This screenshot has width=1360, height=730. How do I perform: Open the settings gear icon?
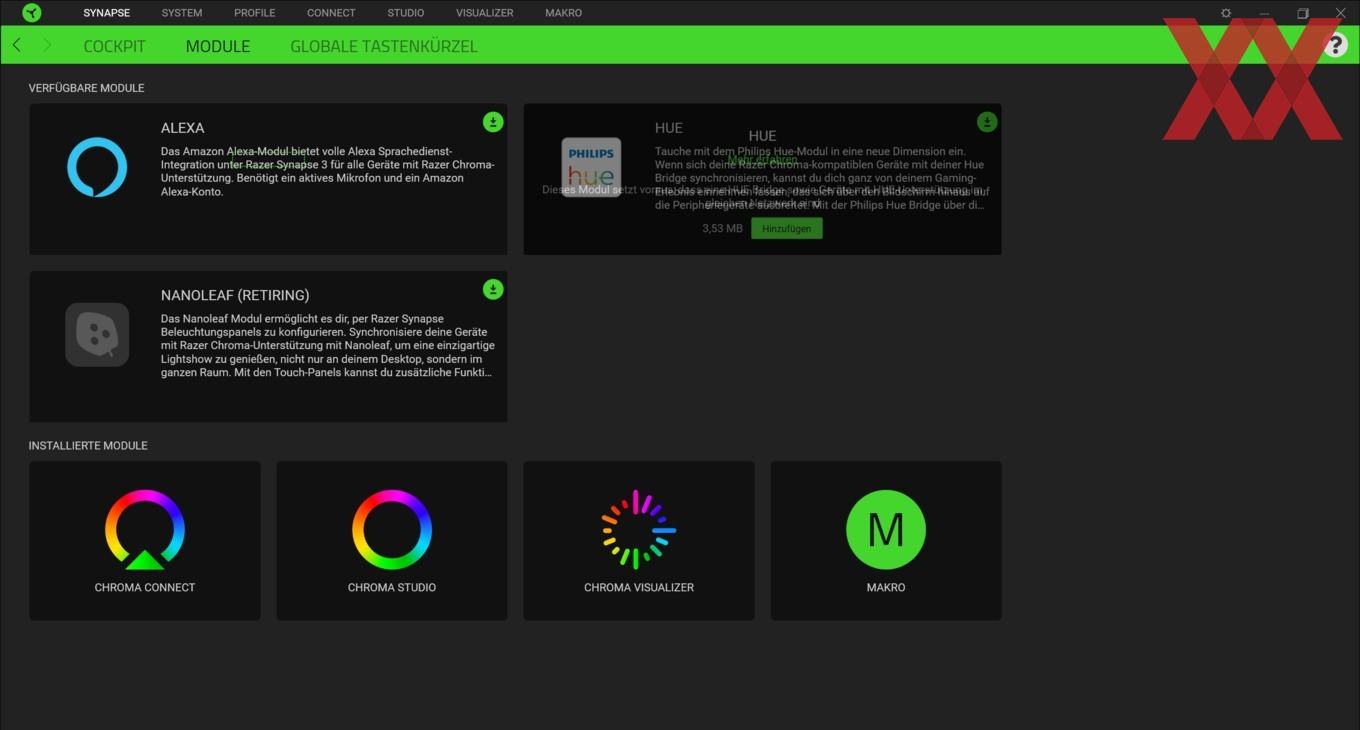coord(1226,13)
